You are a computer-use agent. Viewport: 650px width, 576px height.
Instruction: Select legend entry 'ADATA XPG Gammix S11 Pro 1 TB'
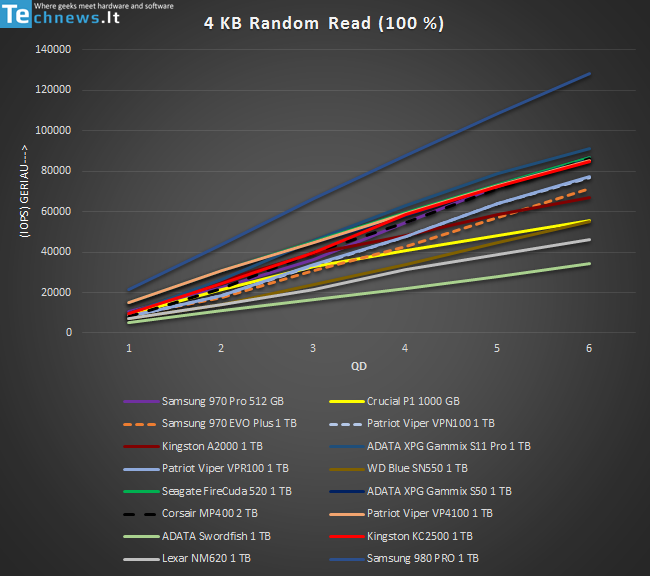pyautogui.click(x=430, y=446)
